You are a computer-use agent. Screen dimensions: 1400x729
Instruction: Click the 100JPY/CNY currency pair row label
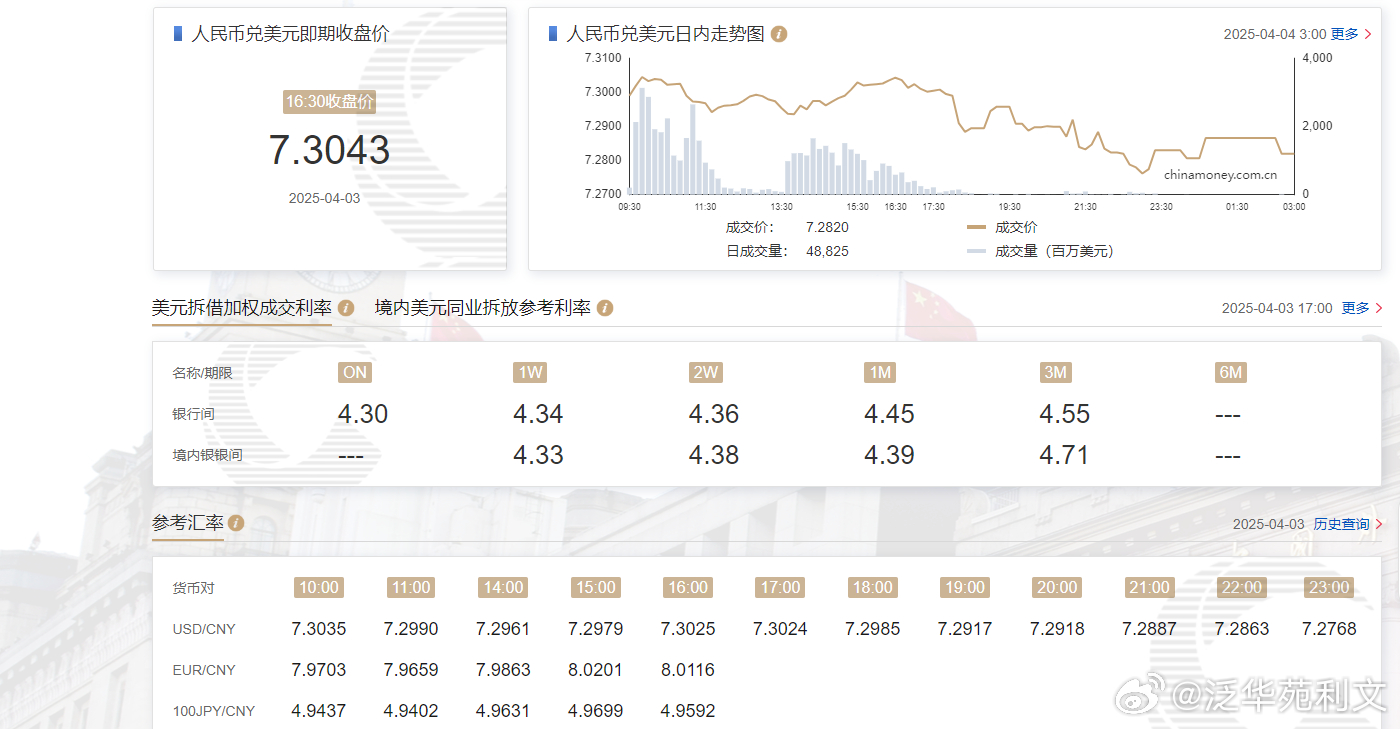point(213,711)
